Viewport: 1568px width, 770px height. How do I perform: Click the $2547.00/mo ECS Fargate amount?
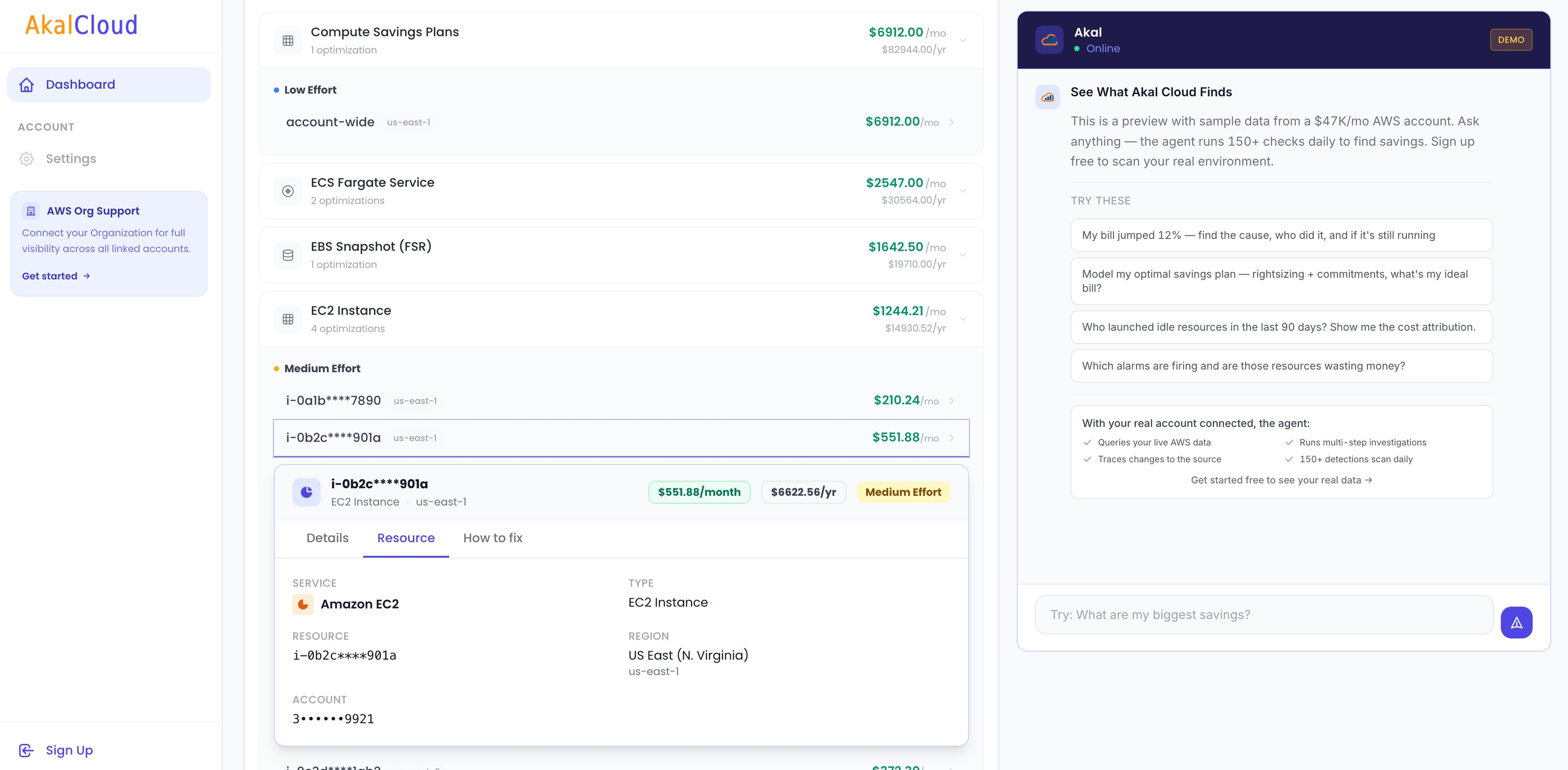click(x=906, y=183)
